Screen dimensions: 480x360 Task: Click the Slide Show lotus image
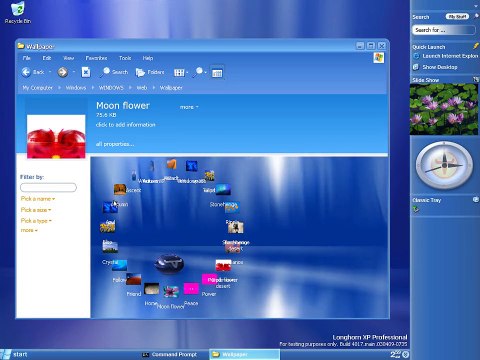tap(444, 109)
